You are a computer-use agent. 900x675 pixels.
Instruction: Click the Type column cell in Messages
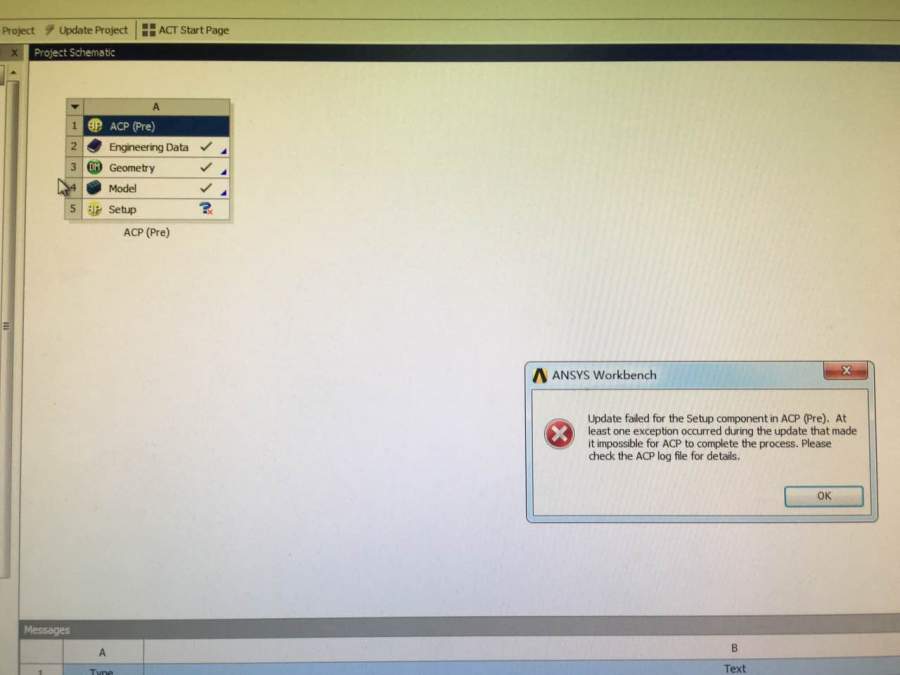coord(102,670)
